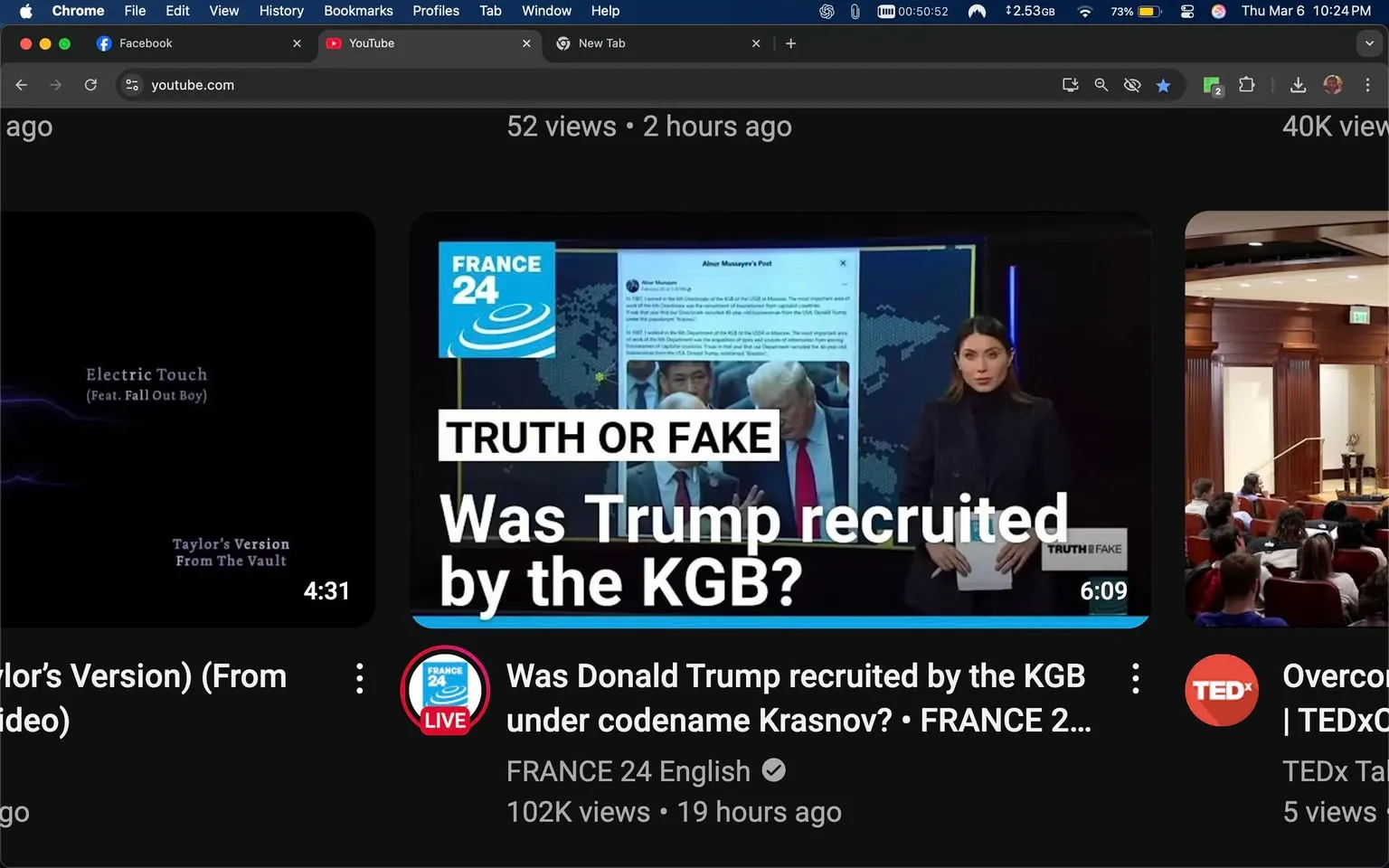
Task: Click the green extension with badge 2
Action: [1211, 84]
